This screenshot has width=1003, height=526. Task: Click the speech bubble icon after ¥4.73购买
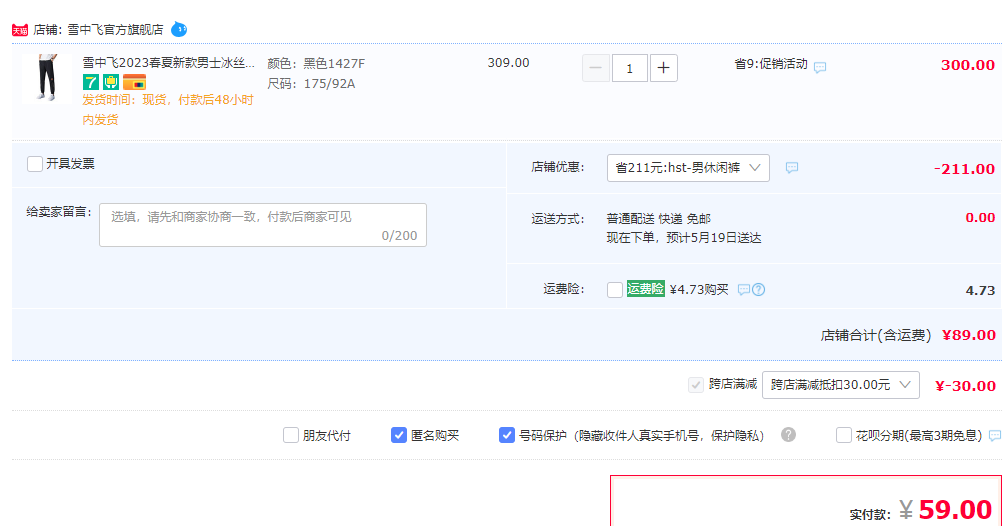point(743,290)
